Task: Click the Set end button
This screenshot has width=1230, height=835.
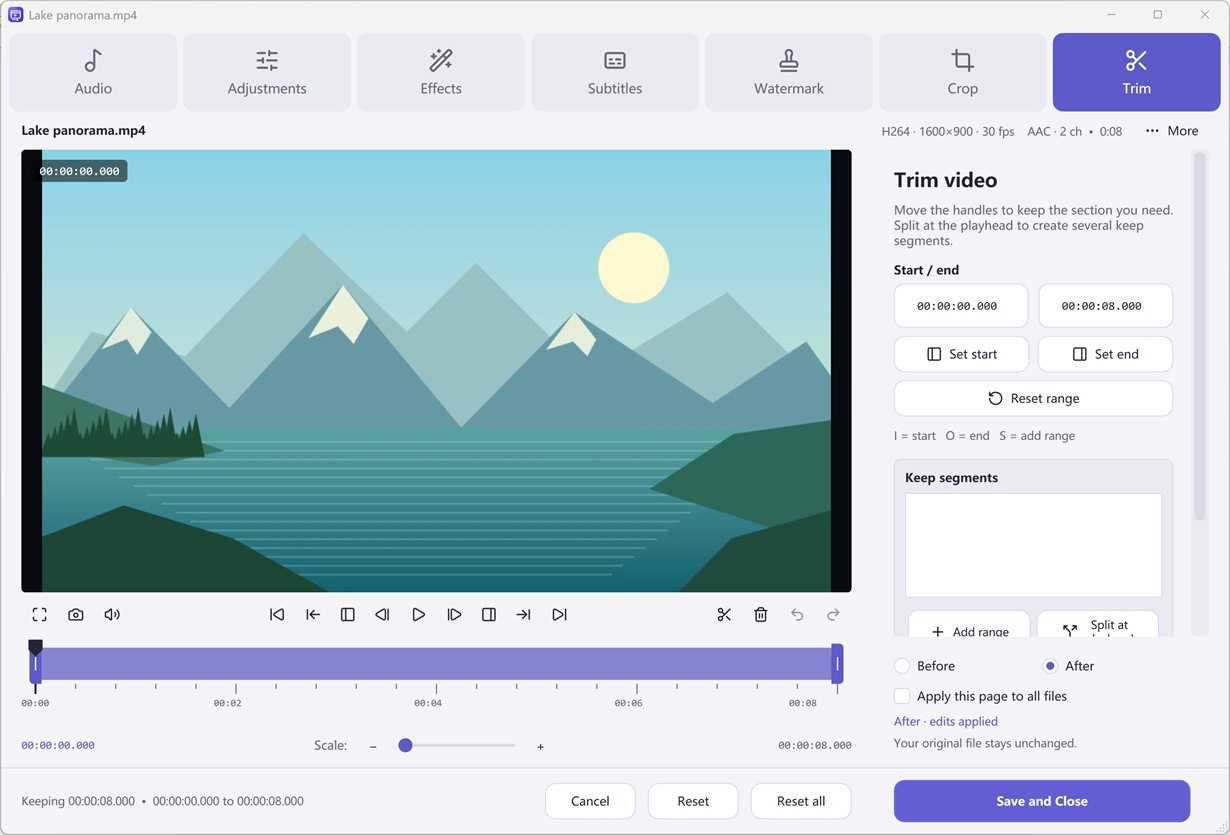Action: (1105, 354)
